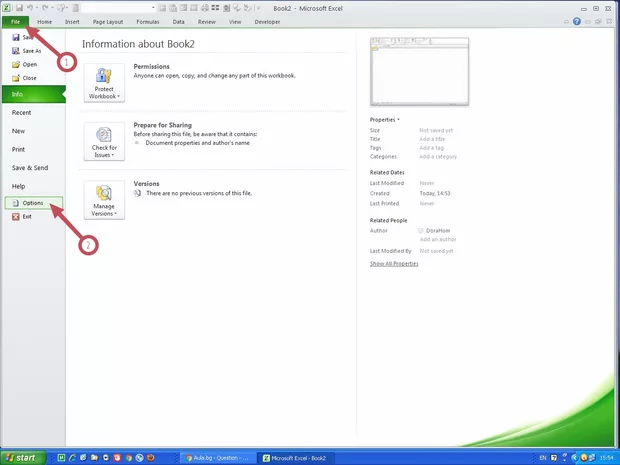Open Excel Options from the sidebar
Viewport: 620px width, 465px height.
[x=32, y=202]
